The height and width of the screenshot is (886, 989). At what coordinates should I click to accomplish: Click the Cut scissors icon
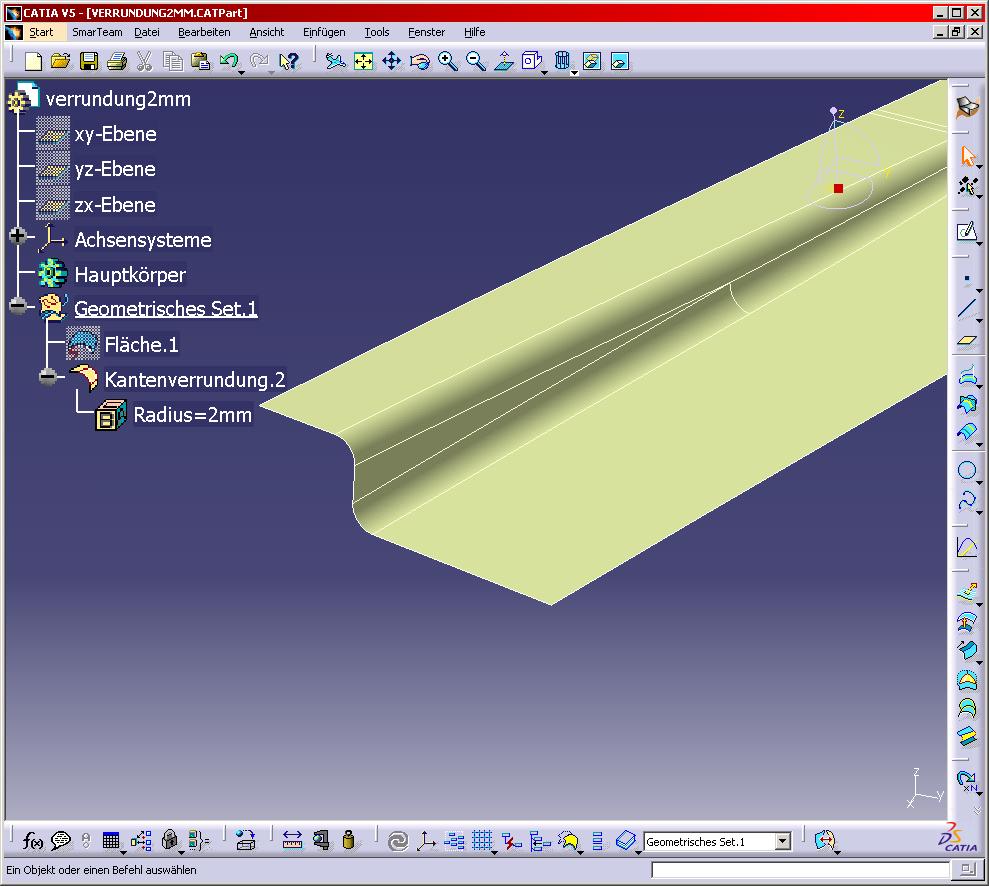(x=144, y=61)
